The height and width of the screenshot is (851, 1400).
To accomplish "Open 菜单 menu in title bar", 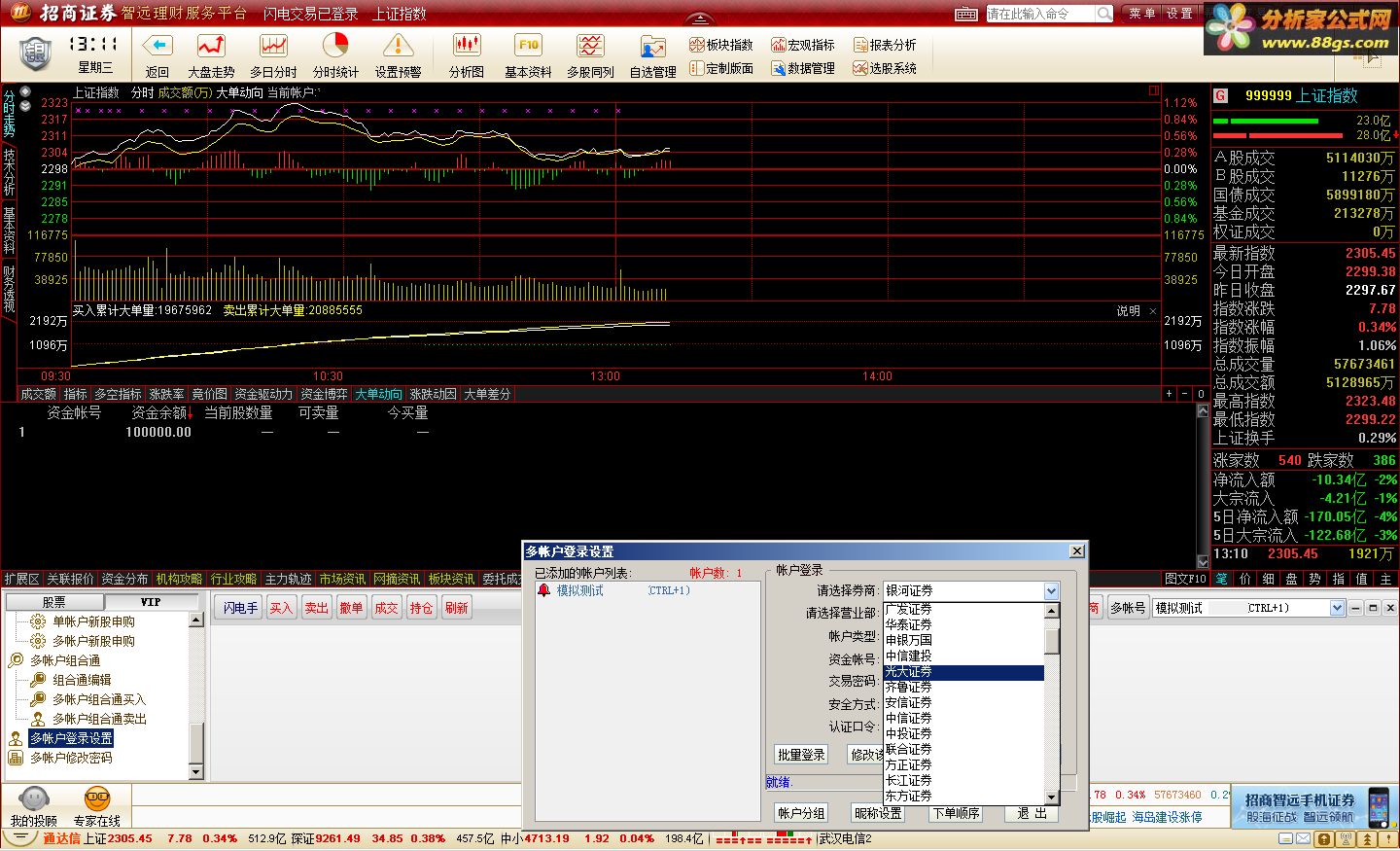I will click(1142, 14).
